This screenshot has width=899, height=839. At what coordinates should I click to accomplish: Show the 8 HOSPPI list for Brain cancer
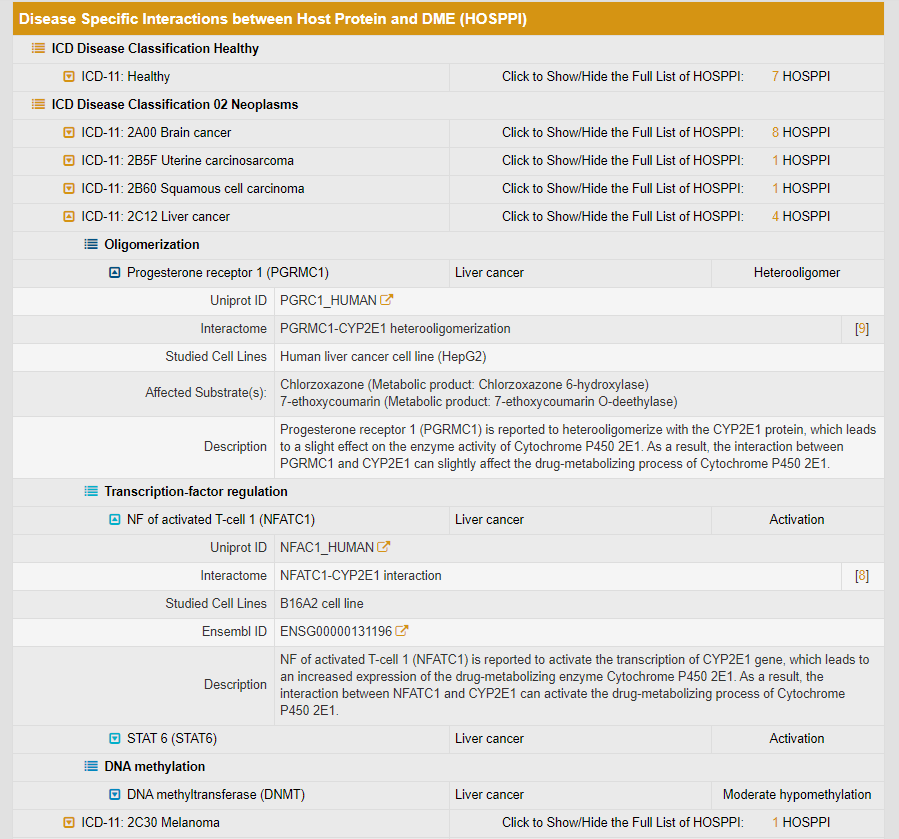pos(775,132)
